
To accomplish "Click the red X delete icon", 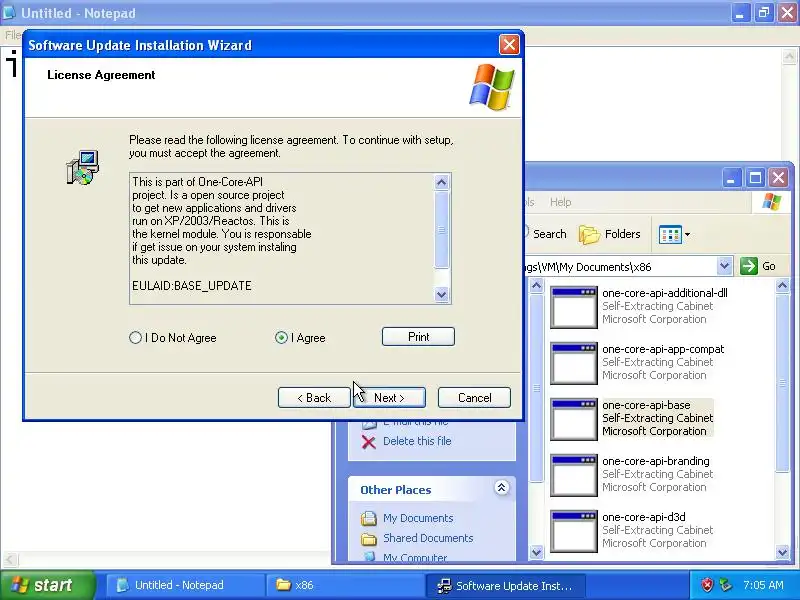I will pyautogui.click(x=368, y=442).
